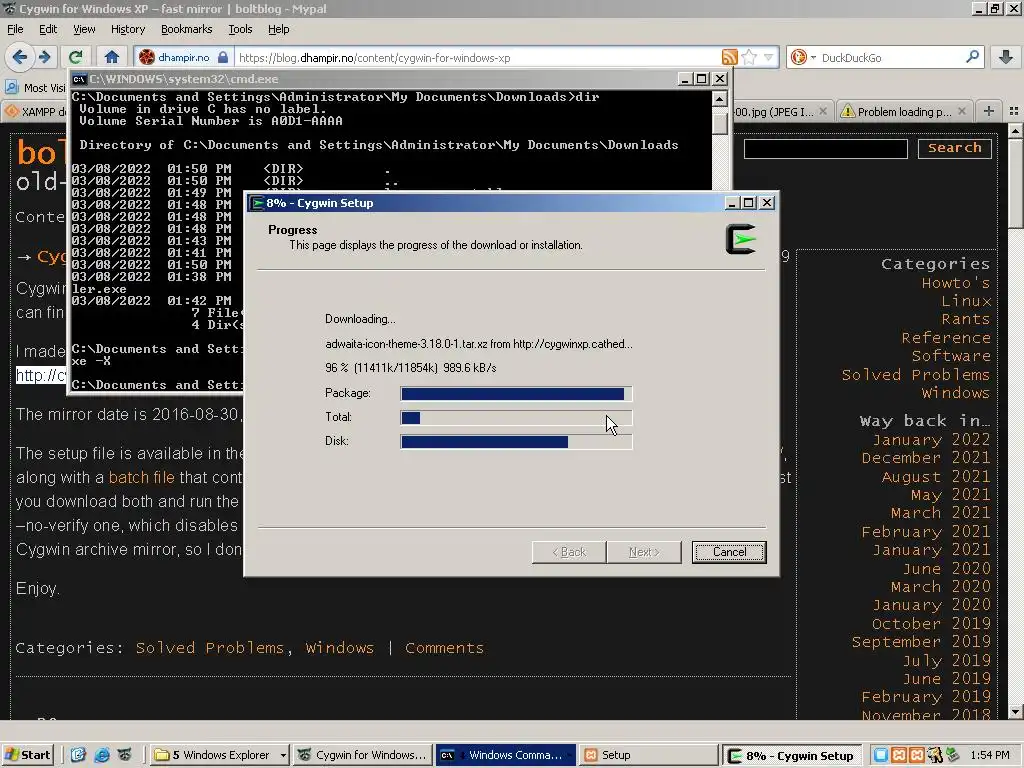The height and width of the screenshot is (768, 1024).
Task: Open the address bar history dropdown arrow
Action: click(769, 57)
